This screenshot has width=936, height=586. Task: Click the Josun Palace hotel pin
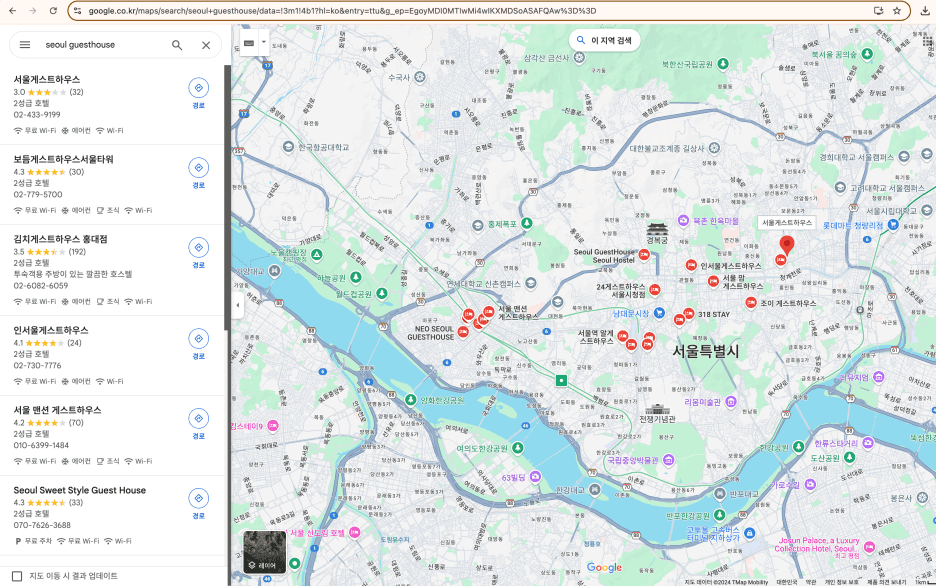[869, 547]
